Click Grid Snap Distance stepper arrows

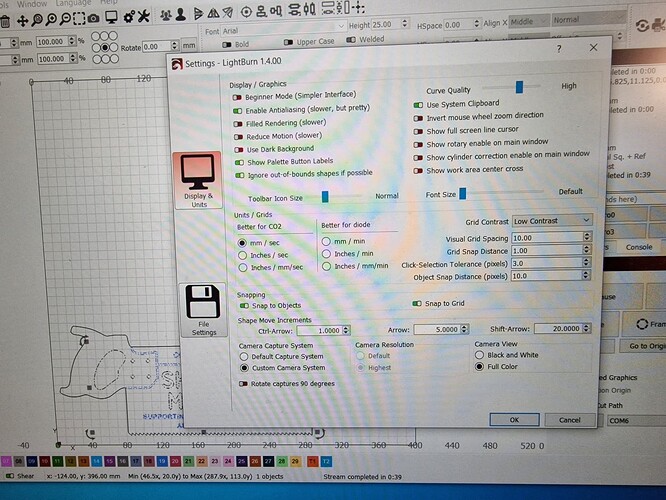(x=587, y=250)
